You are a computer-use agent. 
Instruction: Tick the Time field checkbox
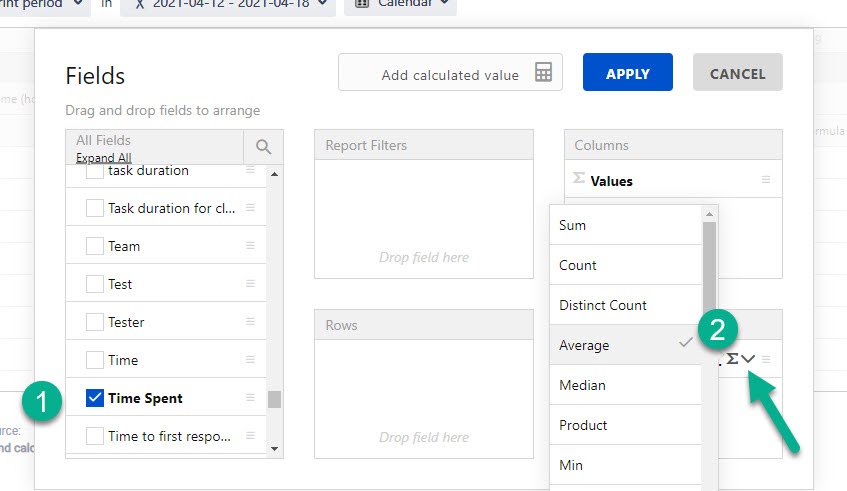coord(95,360)
